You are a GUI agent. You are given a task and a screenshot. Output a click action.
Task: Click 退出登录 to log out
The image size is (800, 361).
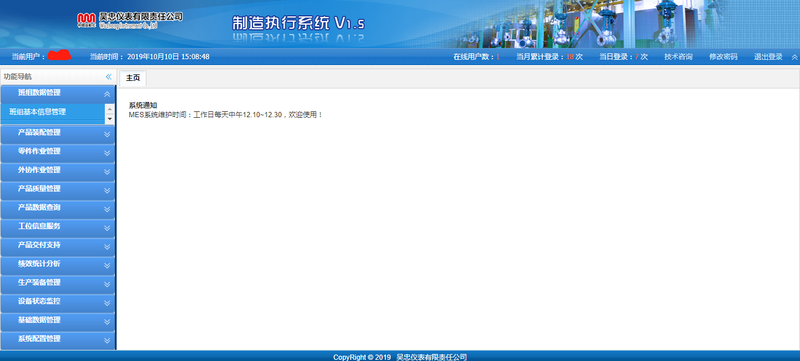768,57
